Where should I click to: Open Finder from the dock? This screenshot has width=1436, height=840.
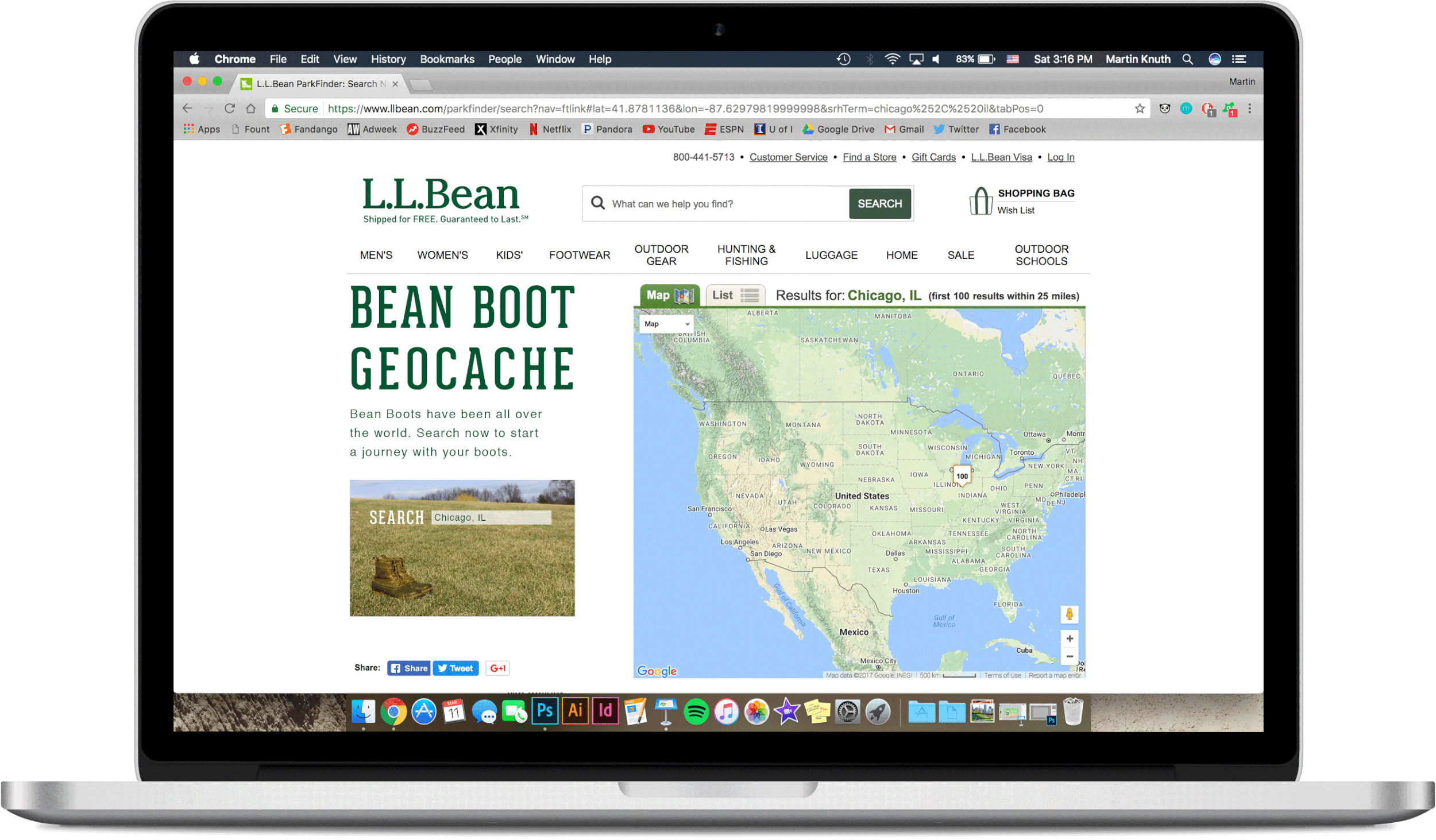click(x=363, y=712)
